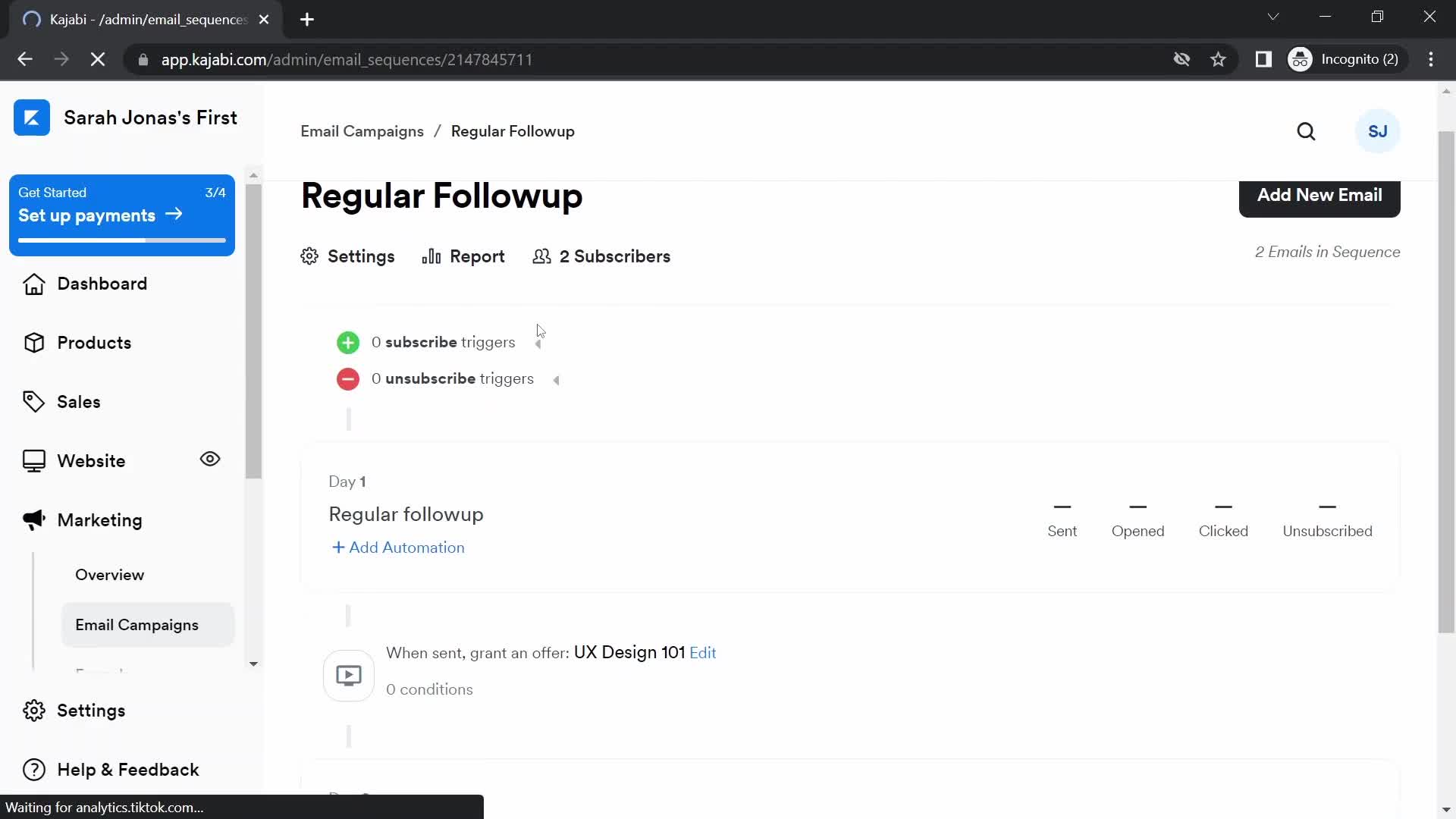Select the 2 Subscribers tab

600,256
